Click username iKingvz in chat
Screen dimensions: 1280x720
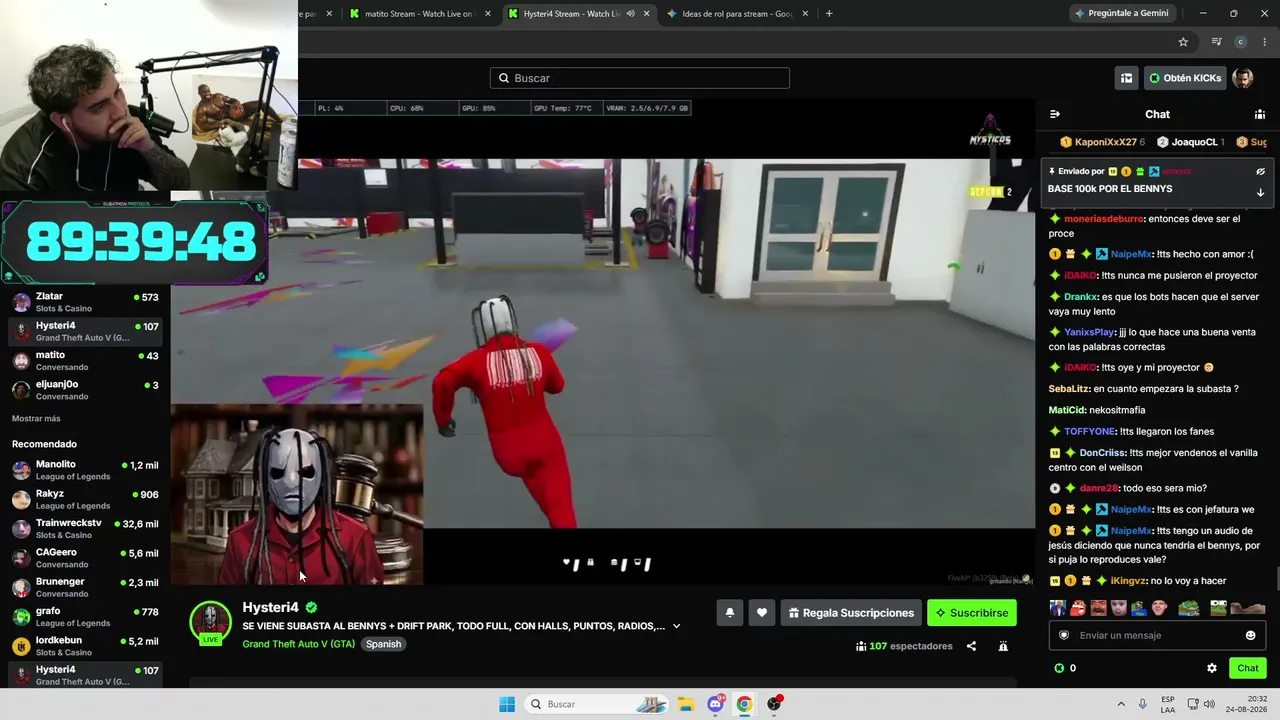click(1129, 581)
